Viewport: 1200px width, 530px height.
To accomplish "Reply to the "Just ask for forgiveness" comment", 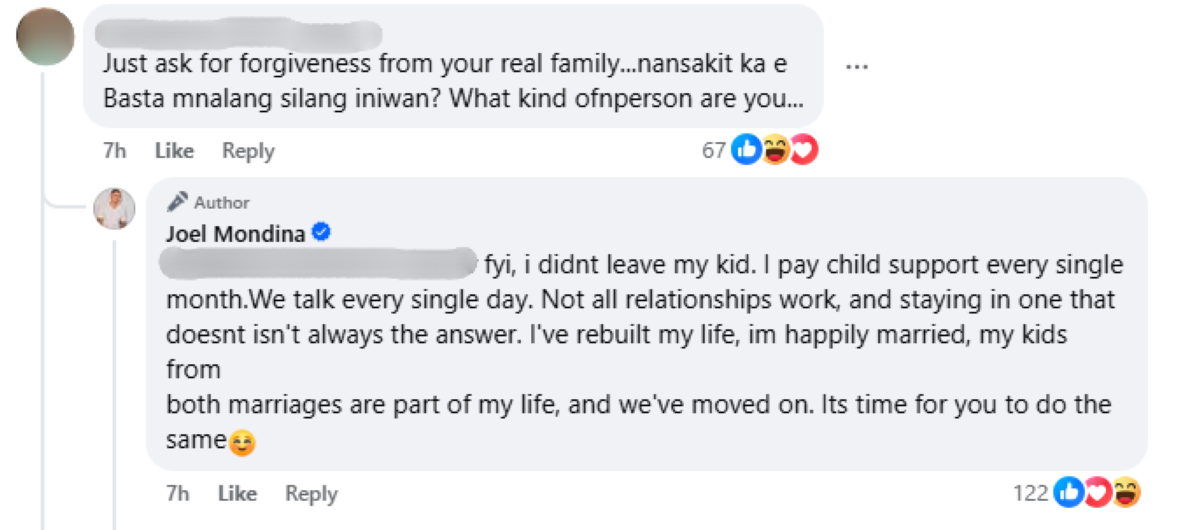I will point(248,151).
